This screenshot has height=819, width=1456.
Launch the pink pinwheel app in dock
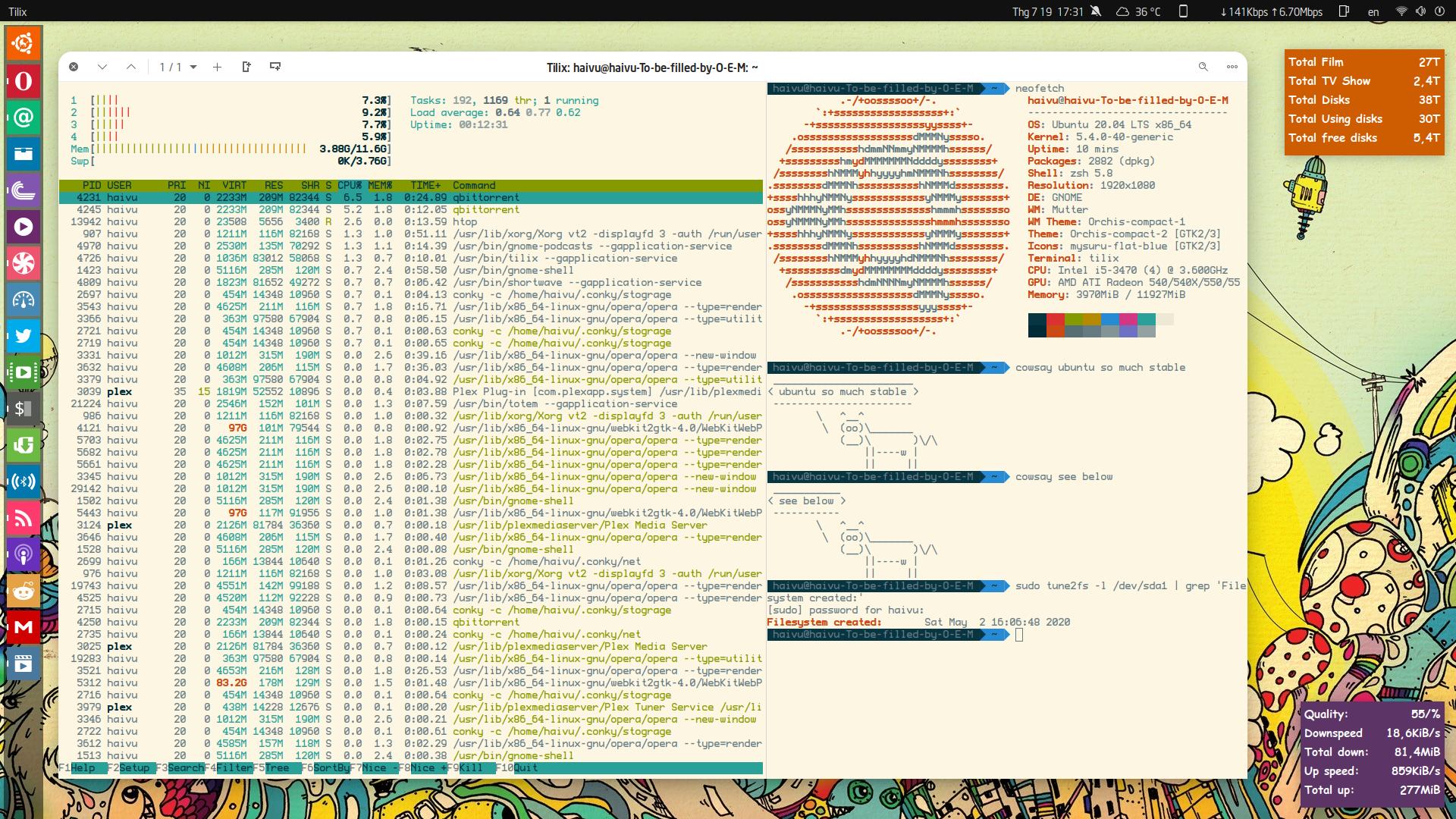(x=24, y=263)
